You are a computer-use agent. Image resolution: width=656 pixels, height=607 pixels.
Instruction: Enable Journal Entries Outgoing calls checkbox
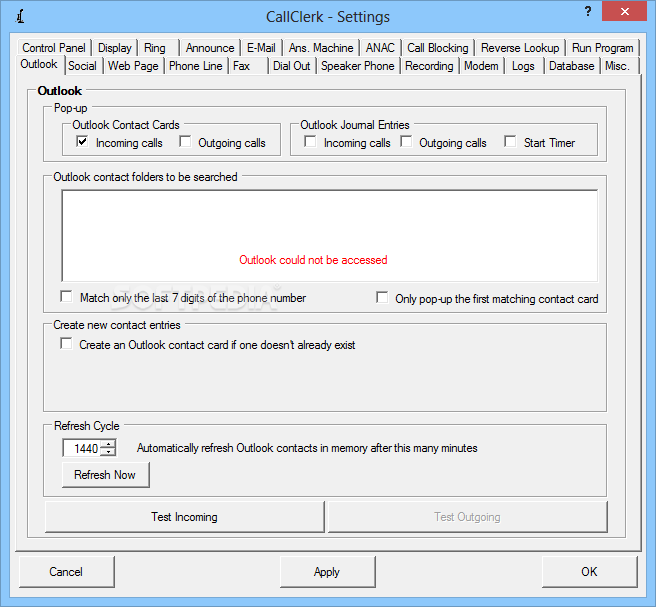pos(406,141)
